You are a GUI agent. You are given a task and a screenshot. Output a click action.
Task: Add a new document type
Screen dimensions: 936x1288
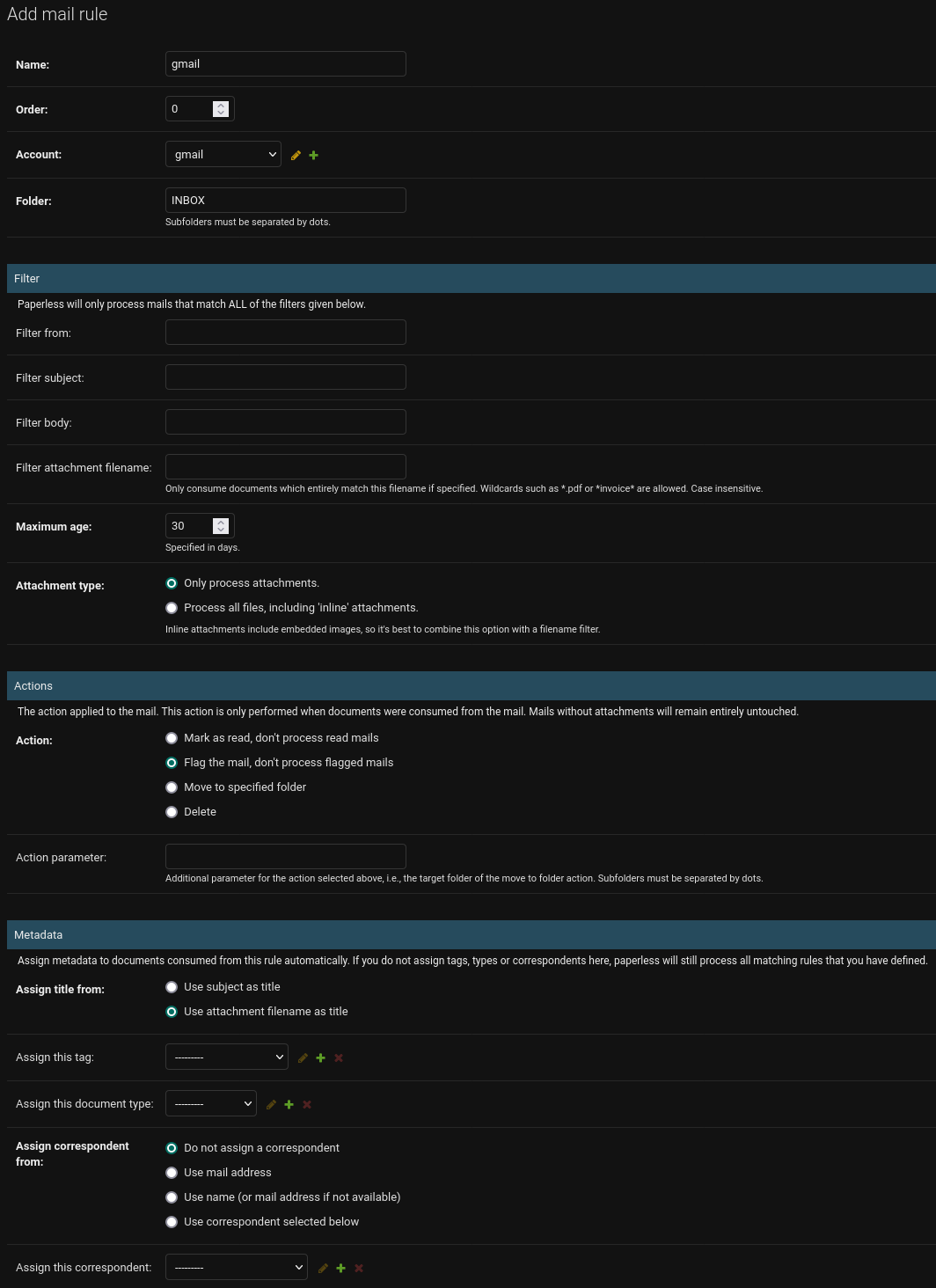289,1104
